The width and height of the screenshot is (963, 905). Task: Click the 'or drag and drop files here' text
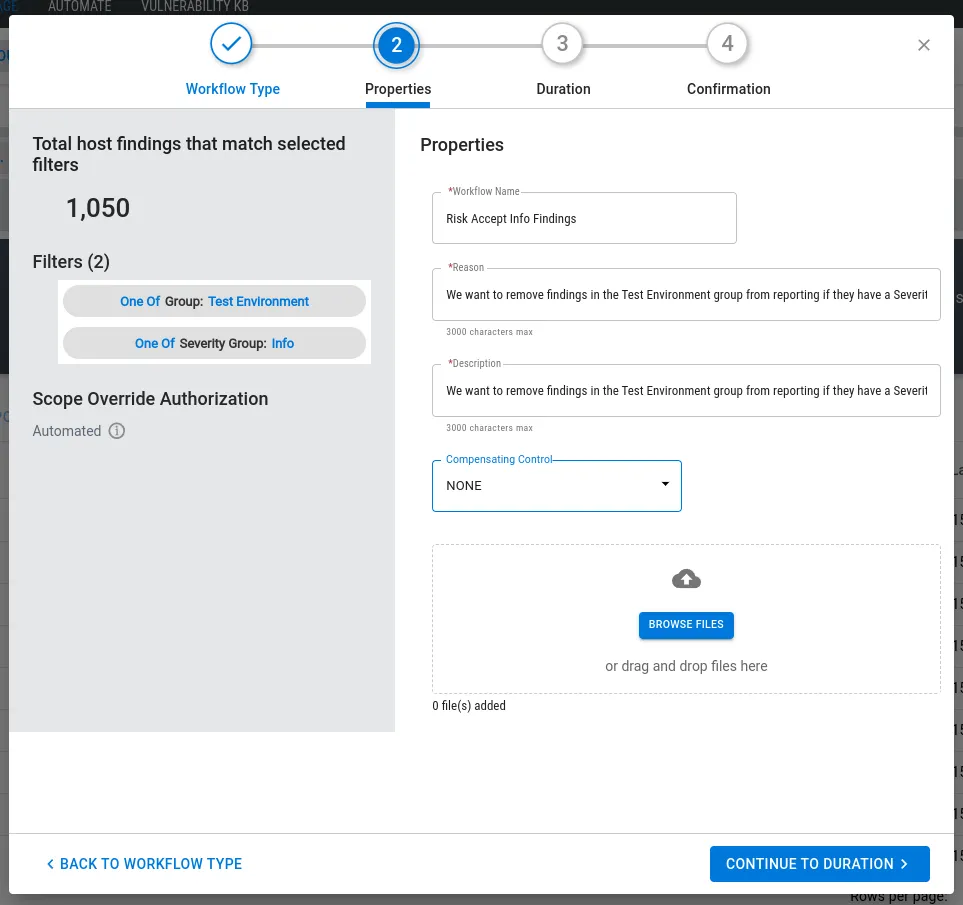[686, 666]
